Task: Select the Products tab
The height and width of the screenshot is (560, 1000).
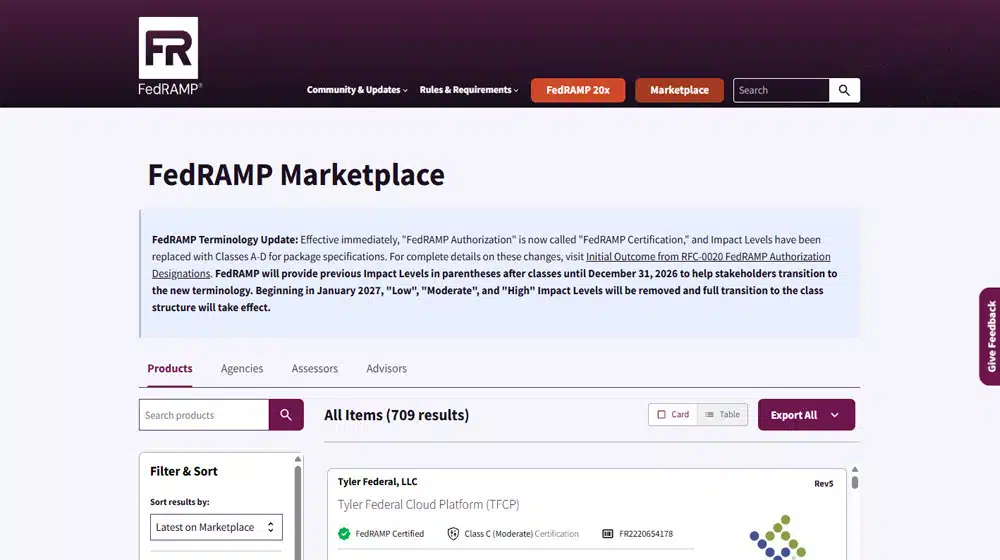Action: pyautogui.click(x=170, y=369)
